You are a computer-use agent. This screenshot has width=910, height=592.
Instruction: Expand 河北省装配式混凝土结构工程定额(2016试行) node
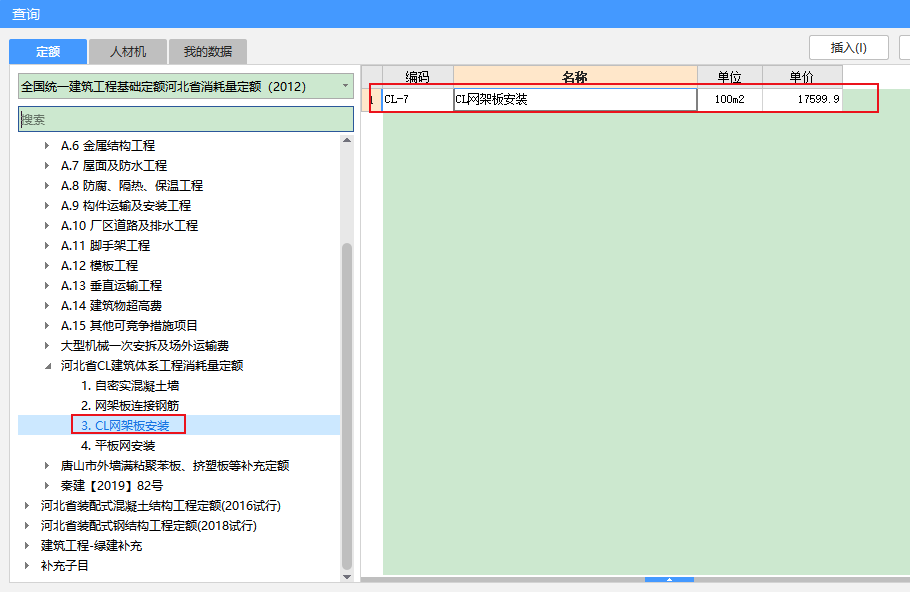[x=27, y=506]
